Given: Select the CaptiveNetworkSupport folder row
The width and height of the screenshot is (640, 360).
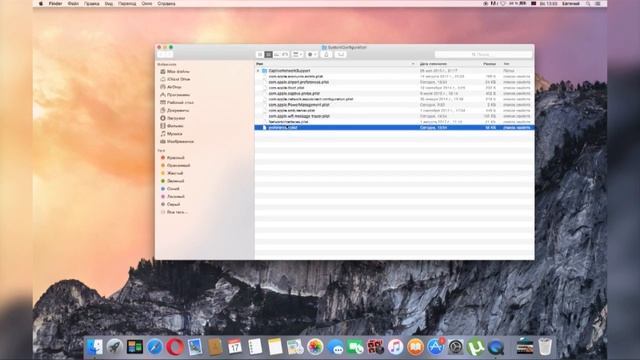Looking at the screenshot, I should click(x=394, y=71).
